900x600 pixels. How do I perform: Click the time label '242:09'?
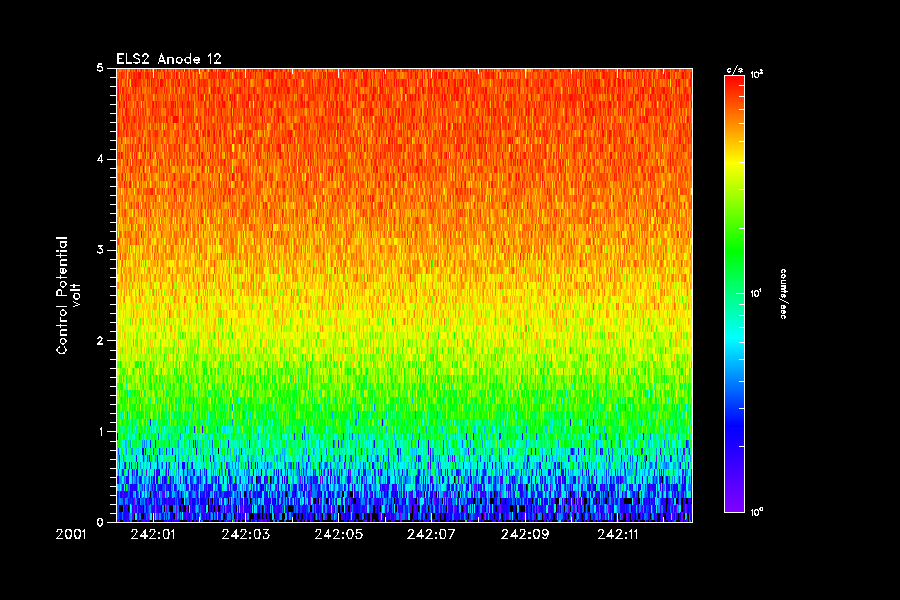525,535
